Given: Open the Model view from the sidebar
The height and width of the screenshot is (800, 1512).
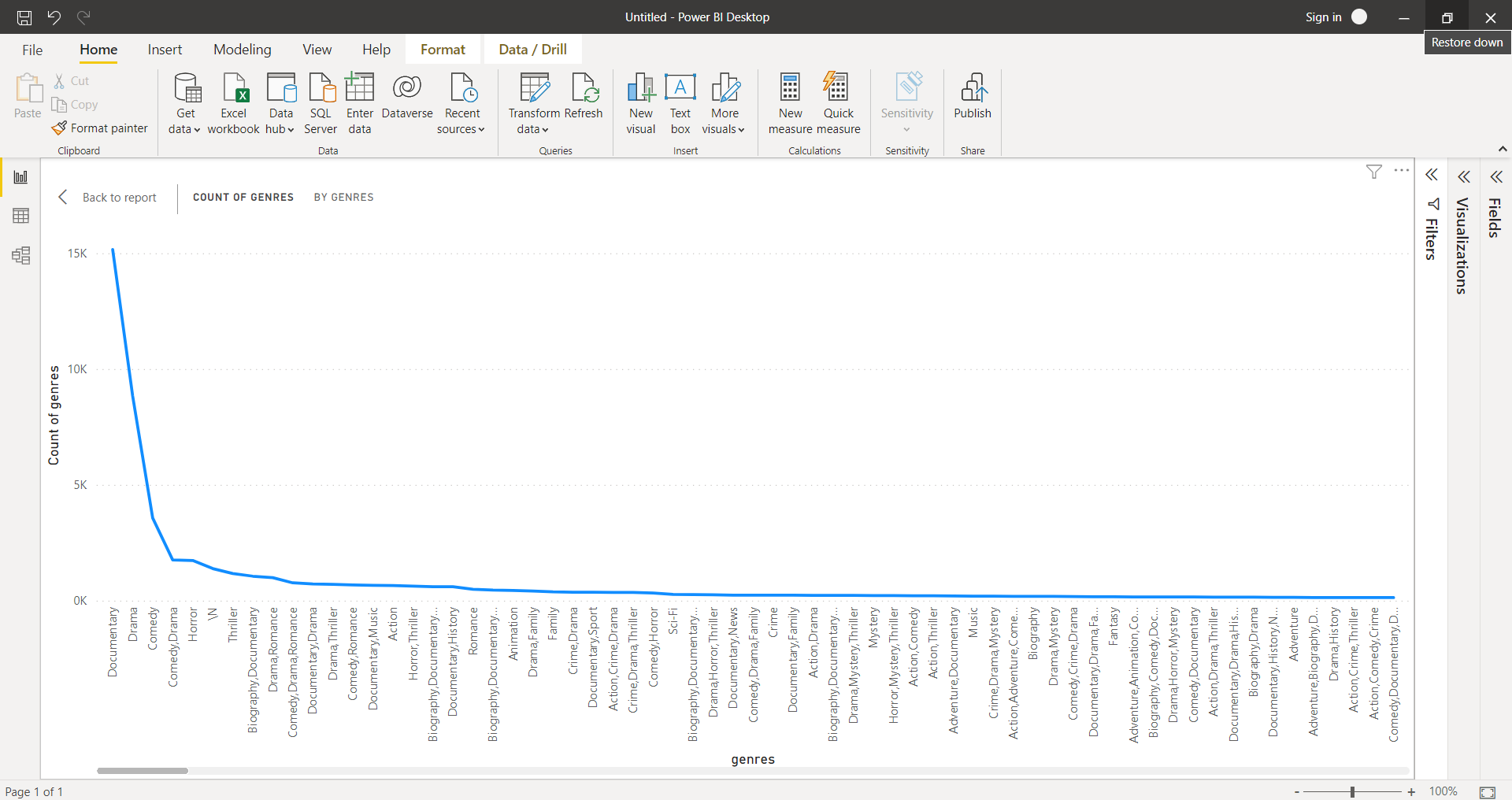Looking at the screenshot, I should 21,255.
